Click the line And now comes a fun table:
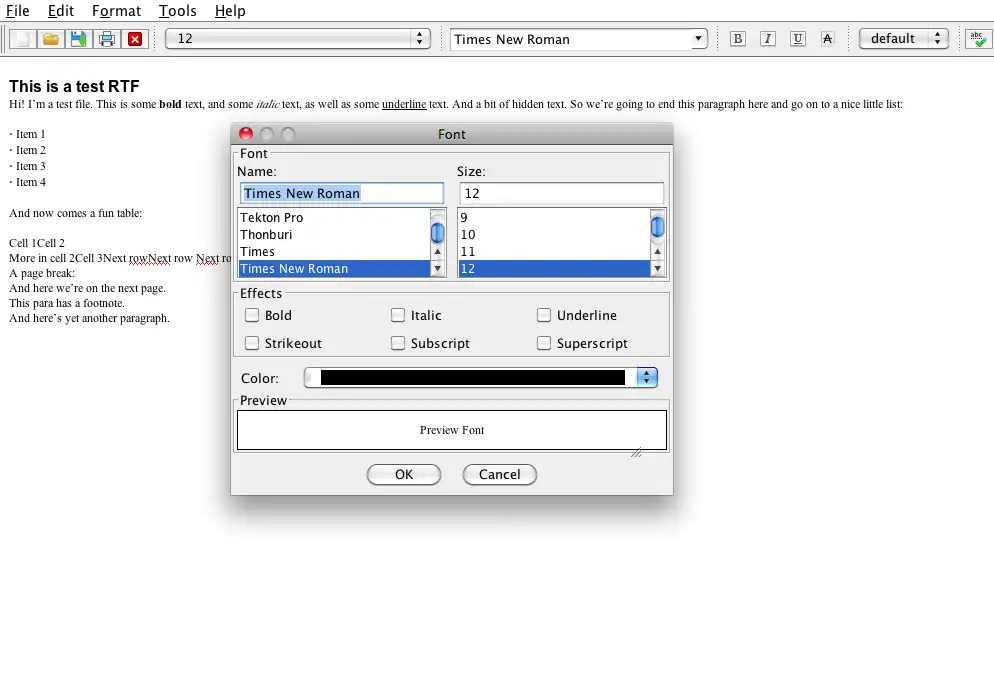 (75, 213)
